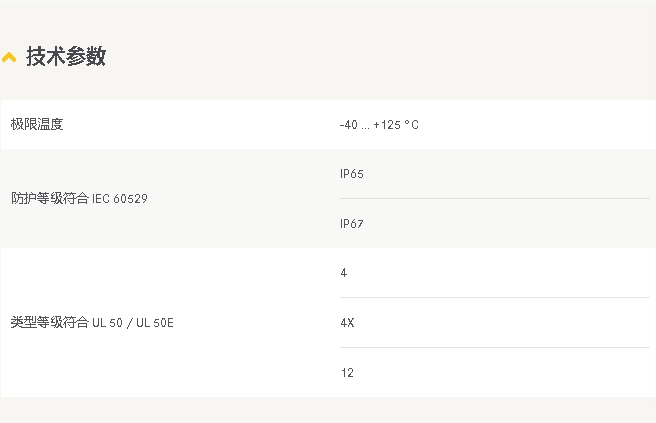Select the 防护等级符合 IEC 60529 label
Image resolution: width=656 pixels, height=423 pixels.
(x=79, y=198)
